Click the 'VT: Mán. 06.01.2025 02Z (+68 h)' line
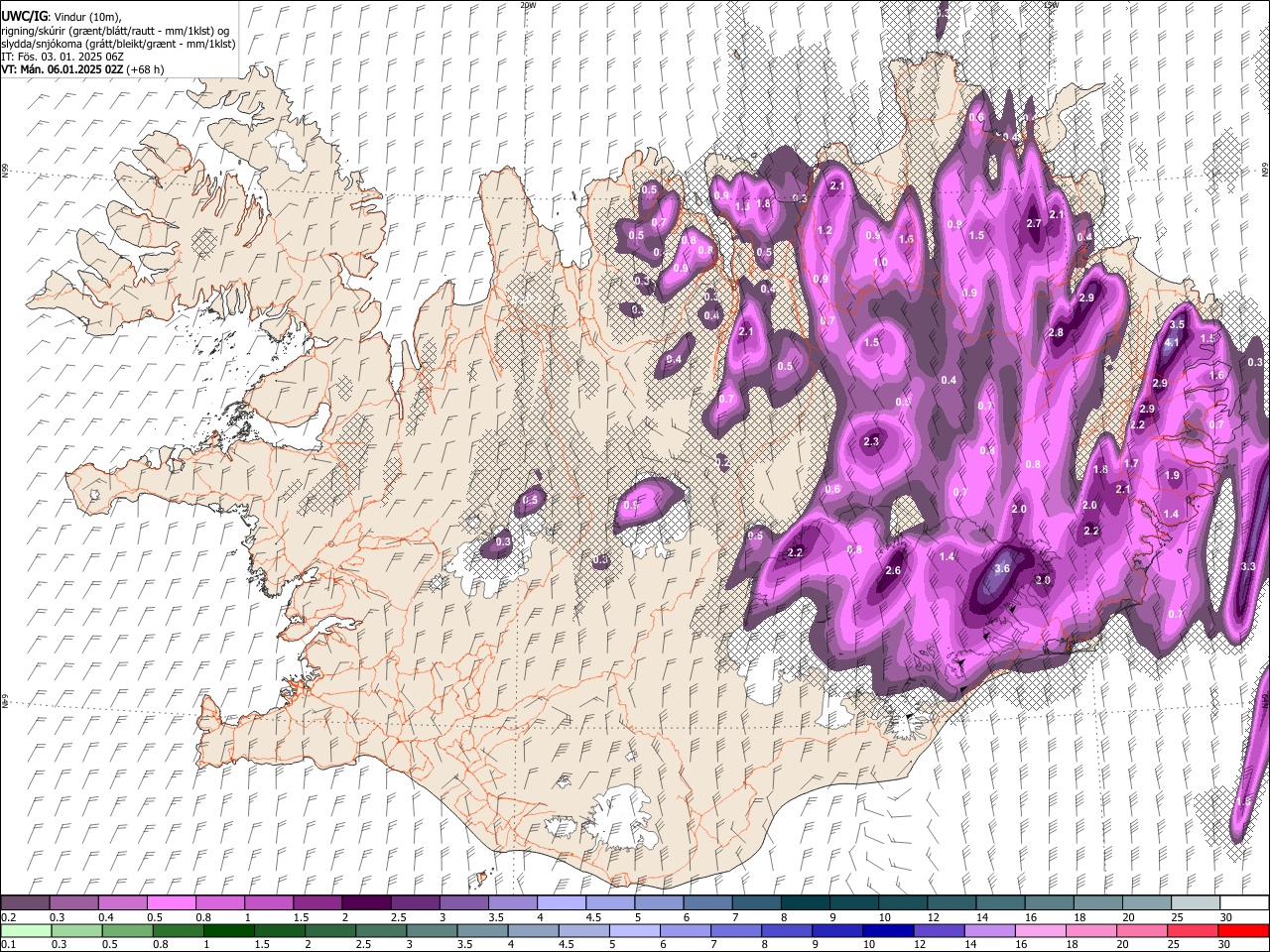The height and width of the screenshot is (952, 1270). pyautogui.click(x=82, y=69)
